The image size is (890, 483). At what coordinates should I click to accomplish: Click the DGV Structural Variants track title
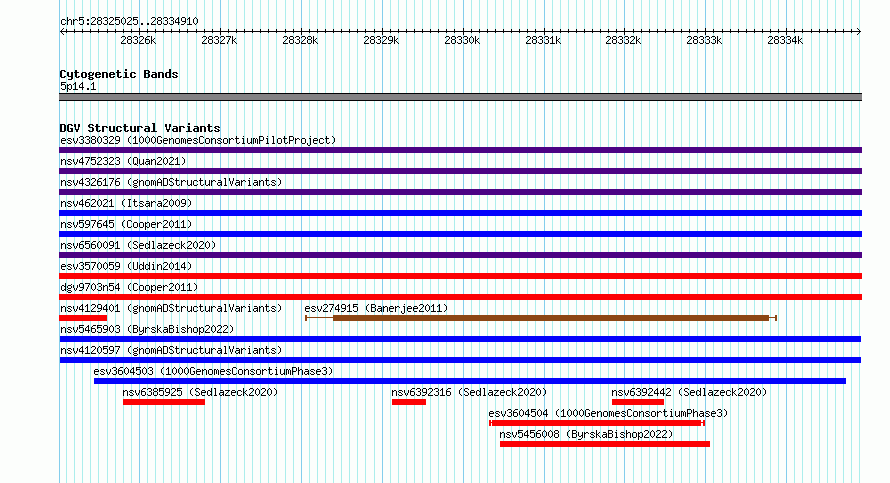coord(140,128)
